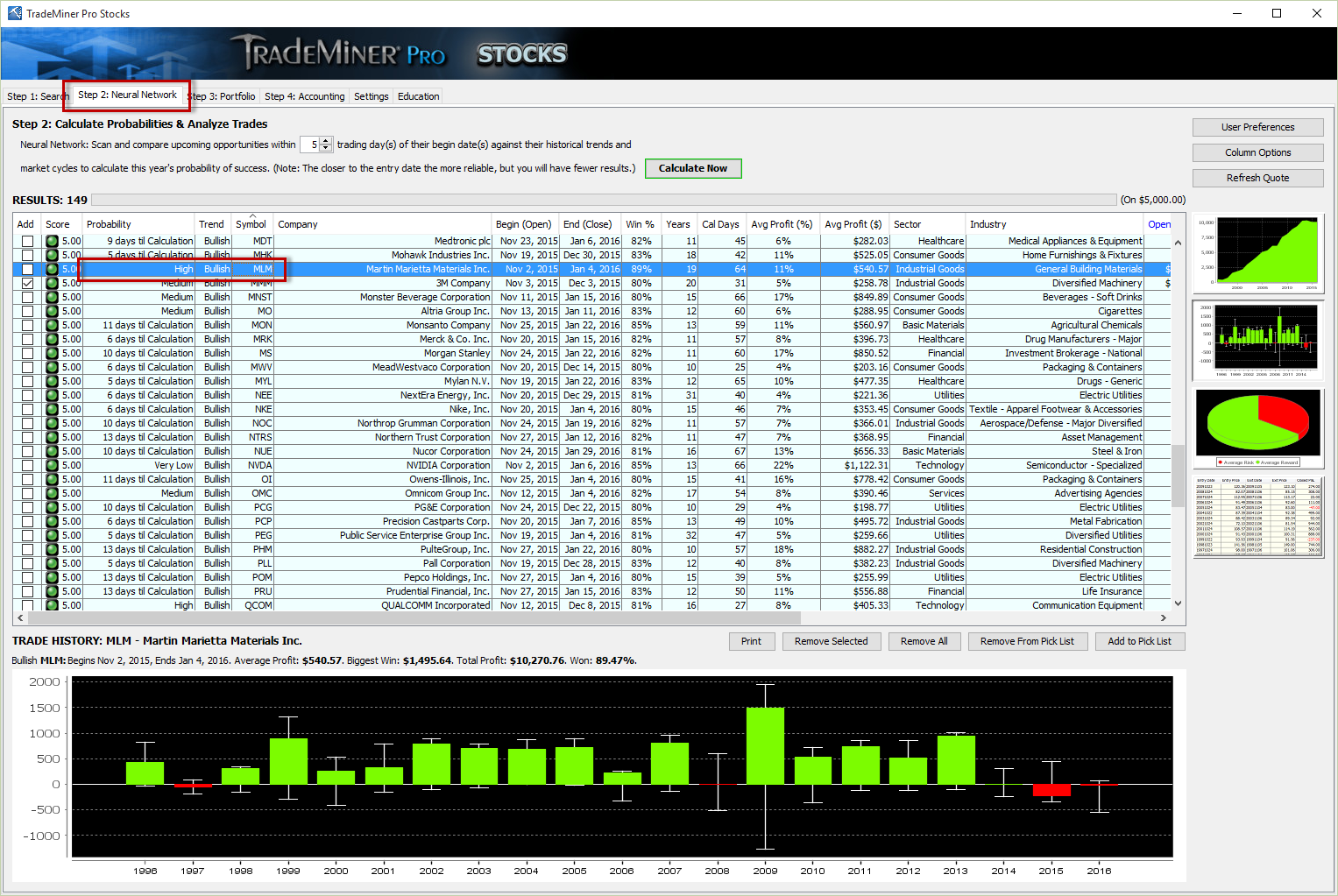The image size is (1338, 896).
Task: Click green score icon in MNST row
Action: tap(52, 297)
